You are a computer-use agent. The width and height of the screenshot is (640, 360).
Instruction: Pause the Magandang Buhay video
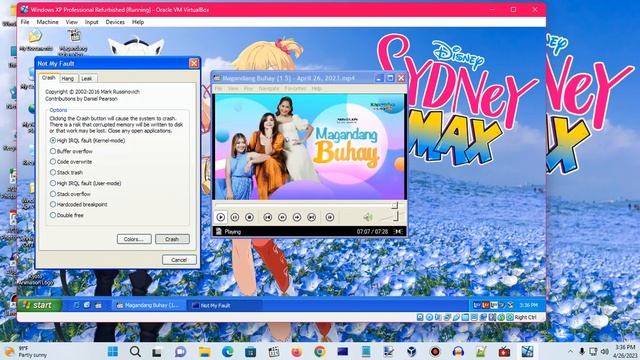pyautogui.click(x=235, y=217)
